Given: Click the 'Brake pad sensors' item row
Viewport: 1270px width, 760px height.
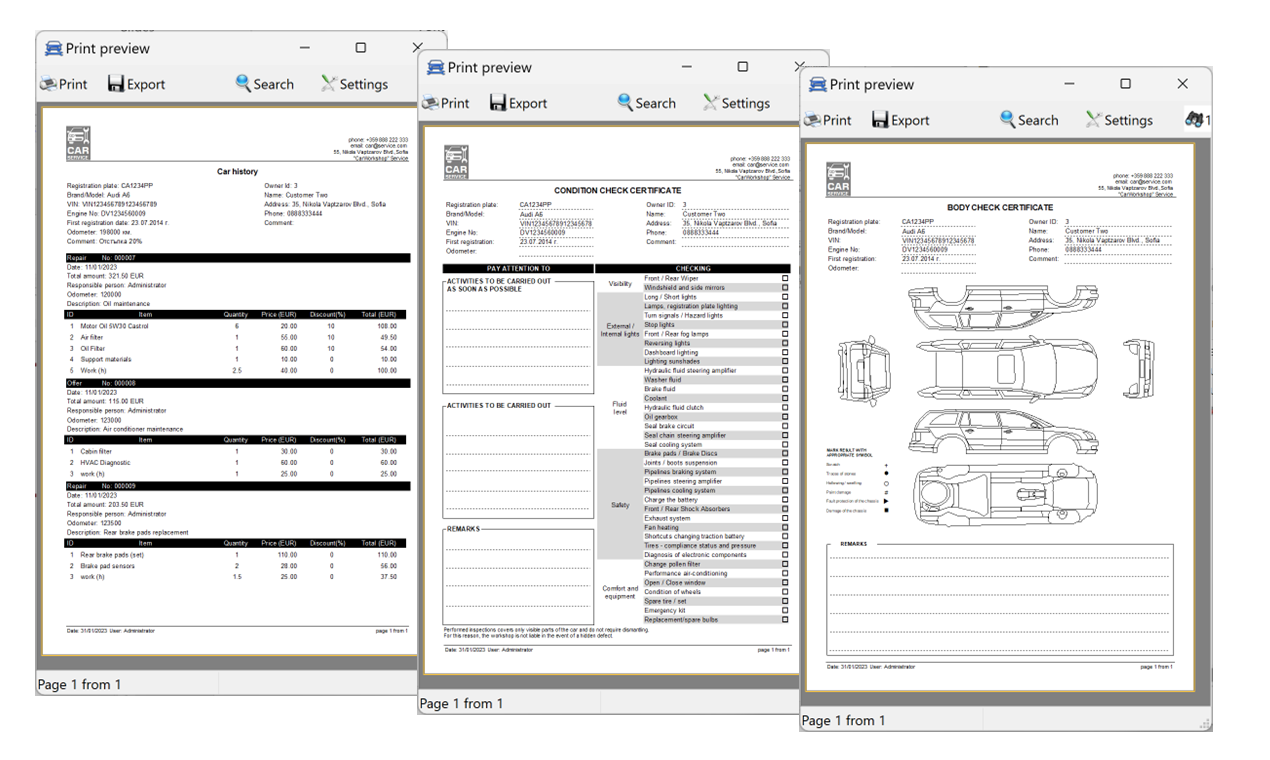Looking at the screenshot, I should [x=238, y=566].
